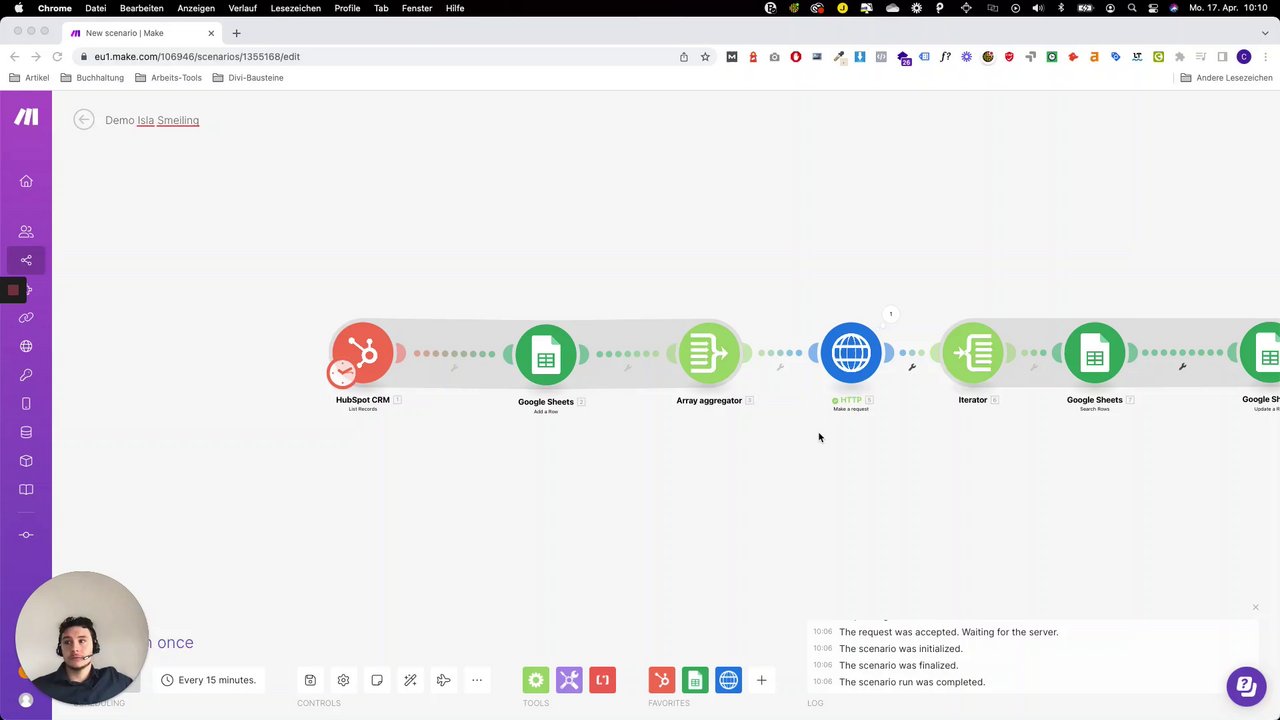Screen dimensions: 1280x720
Task: Open macOS Spotlight search icon
Action: point(1130,8)
